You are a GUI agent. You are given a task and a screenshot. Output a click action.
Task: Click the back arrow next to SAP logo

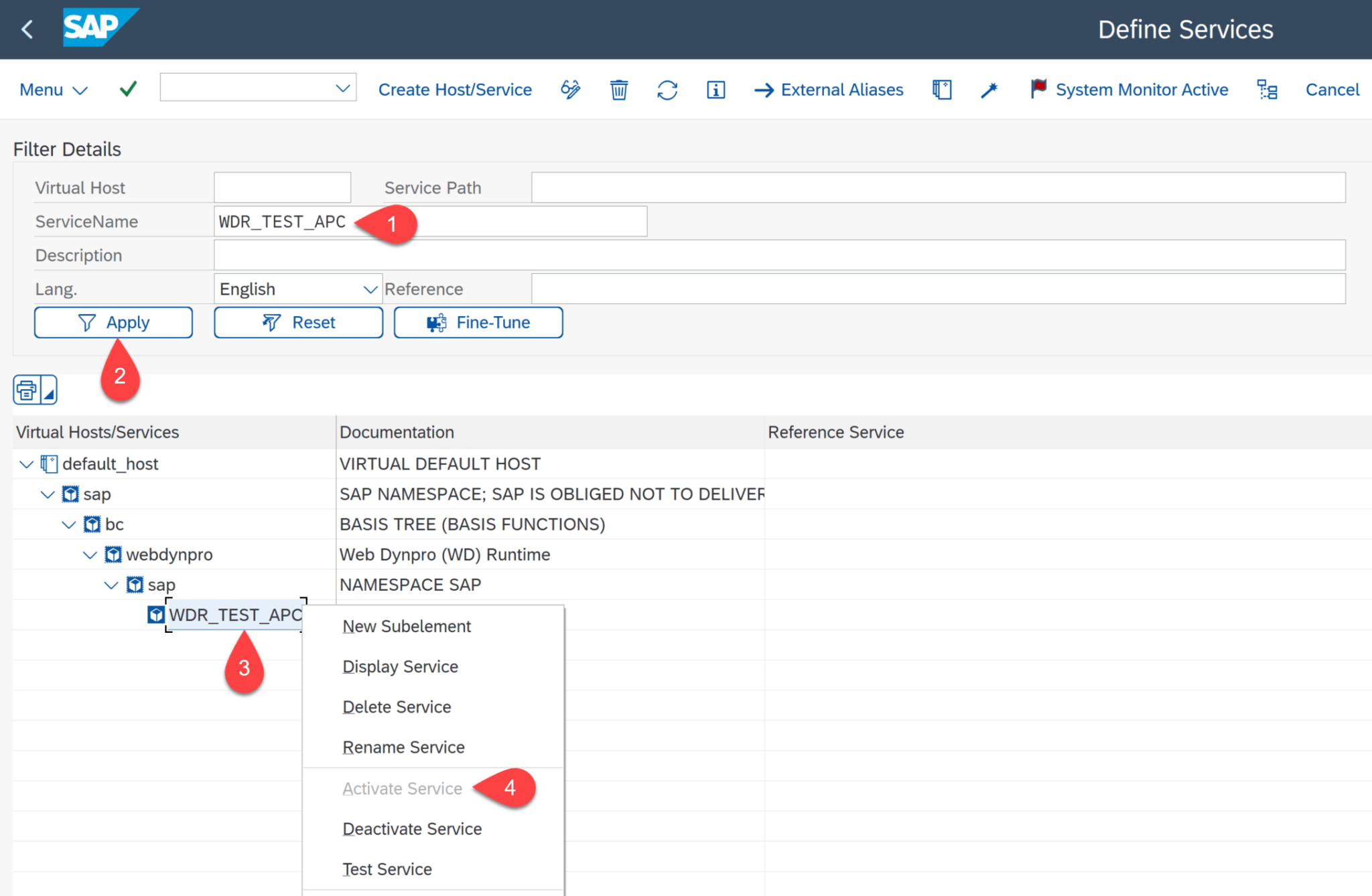(x=26, y=29)
